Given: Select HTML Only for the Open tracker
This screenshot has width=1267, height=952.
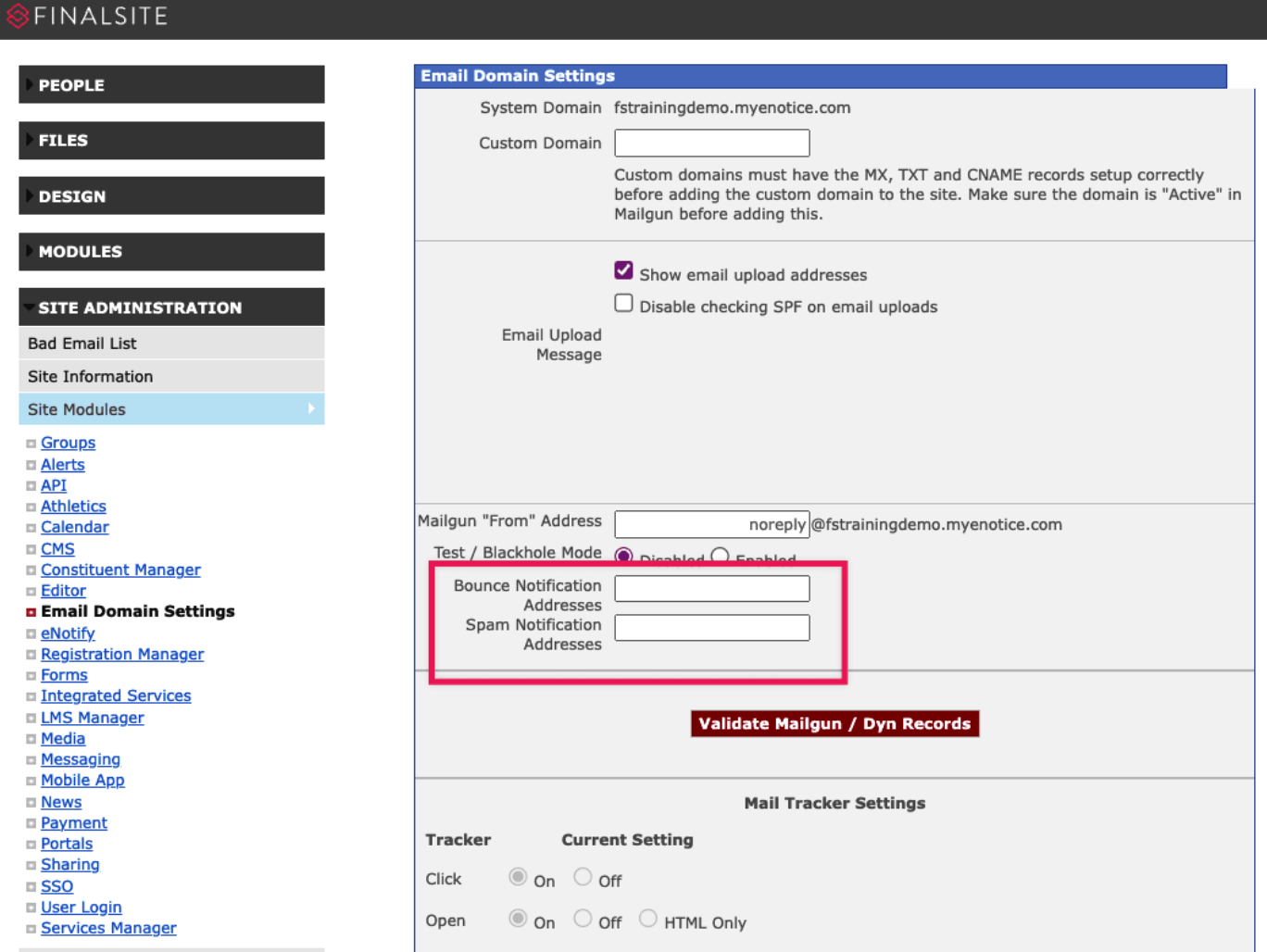Looking at the screenshot, I should [x=647, y=918].
